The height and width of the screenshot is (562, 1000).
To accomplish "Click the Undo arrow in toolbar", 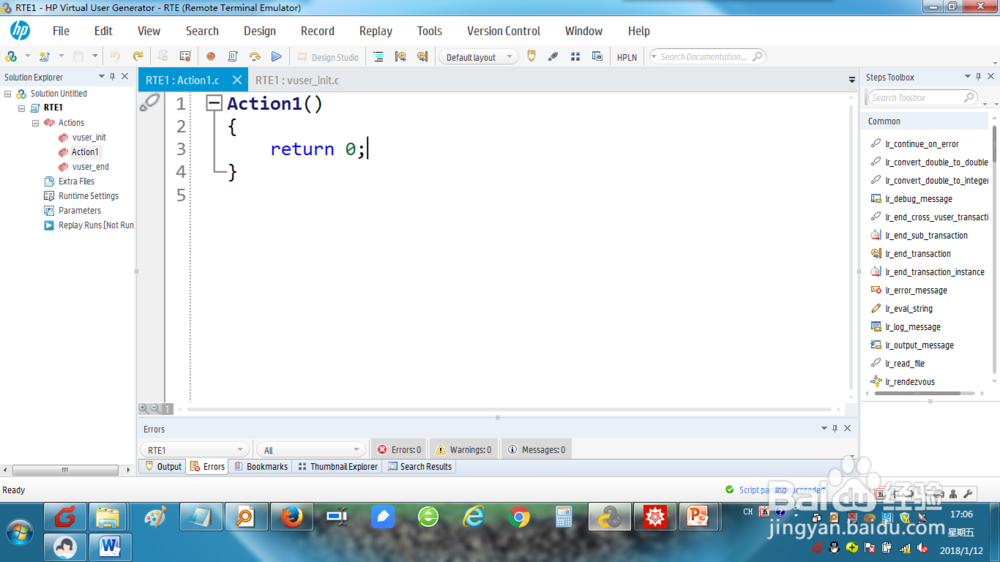I will coord(115,56).
